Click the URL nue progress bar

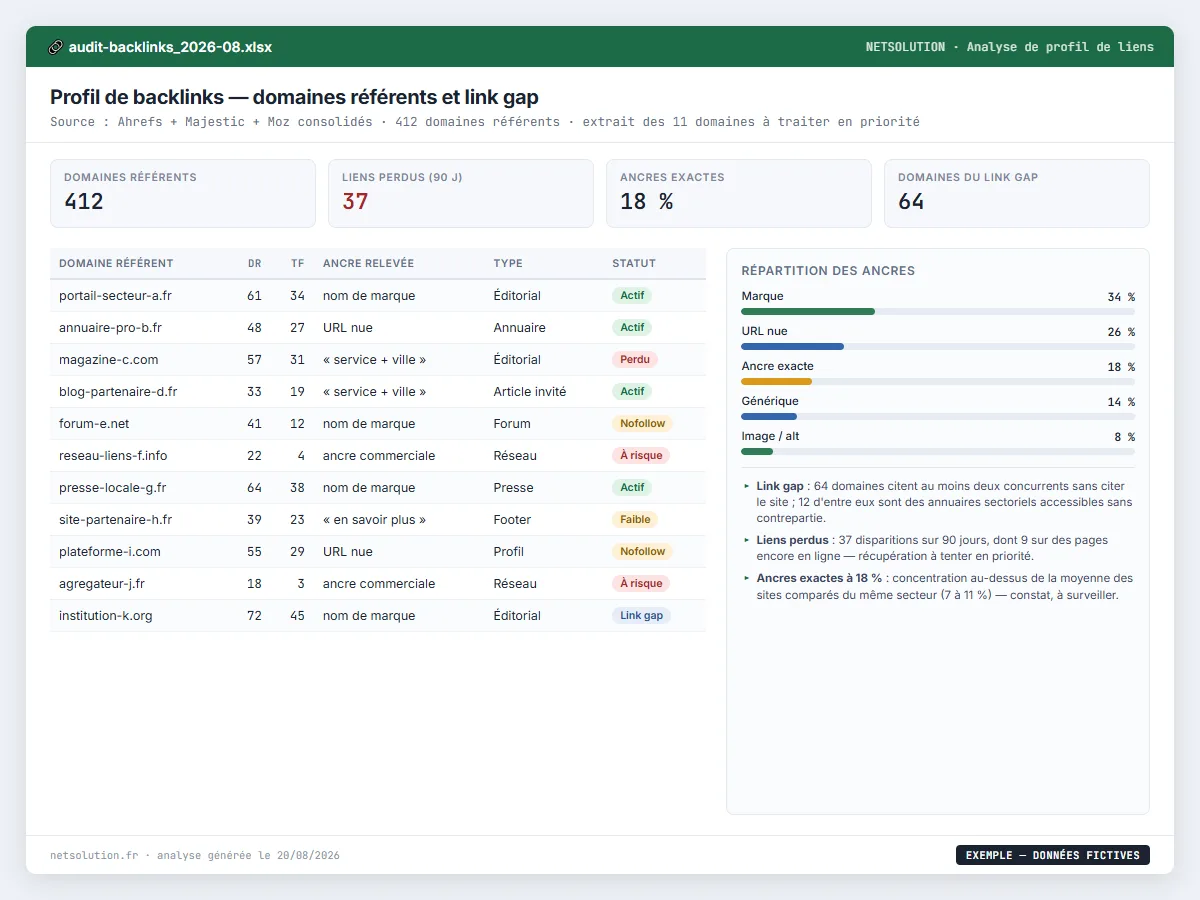[938, 347]
